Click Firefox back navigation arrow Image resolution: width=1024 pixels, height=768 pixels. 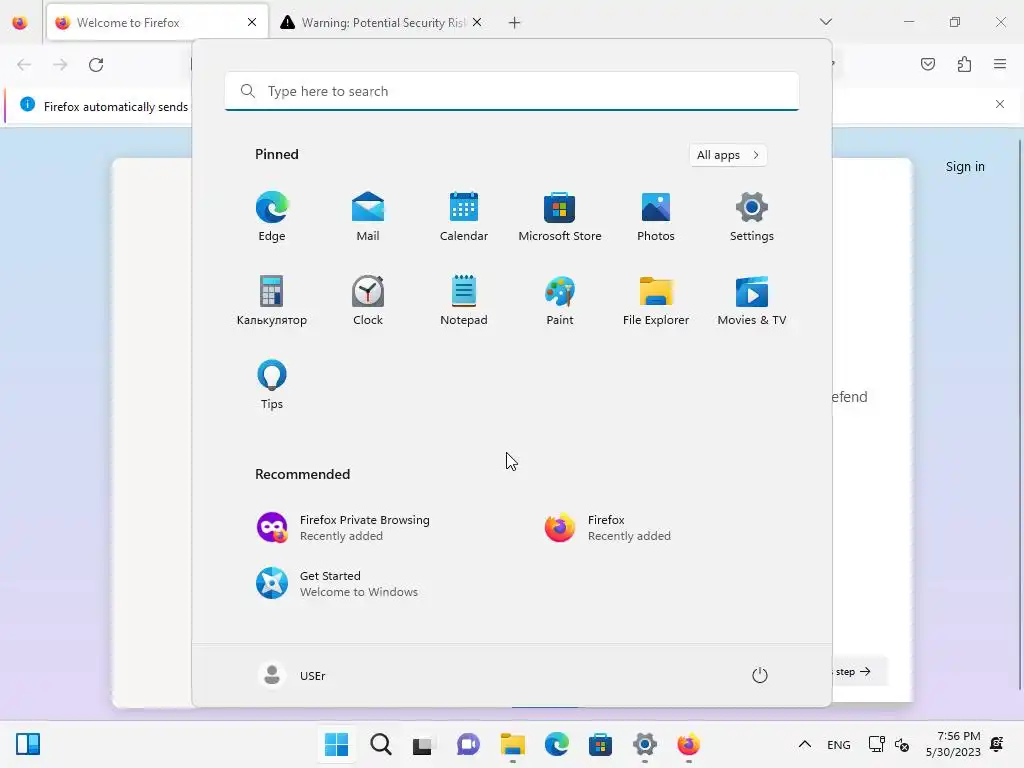point(24,65)
